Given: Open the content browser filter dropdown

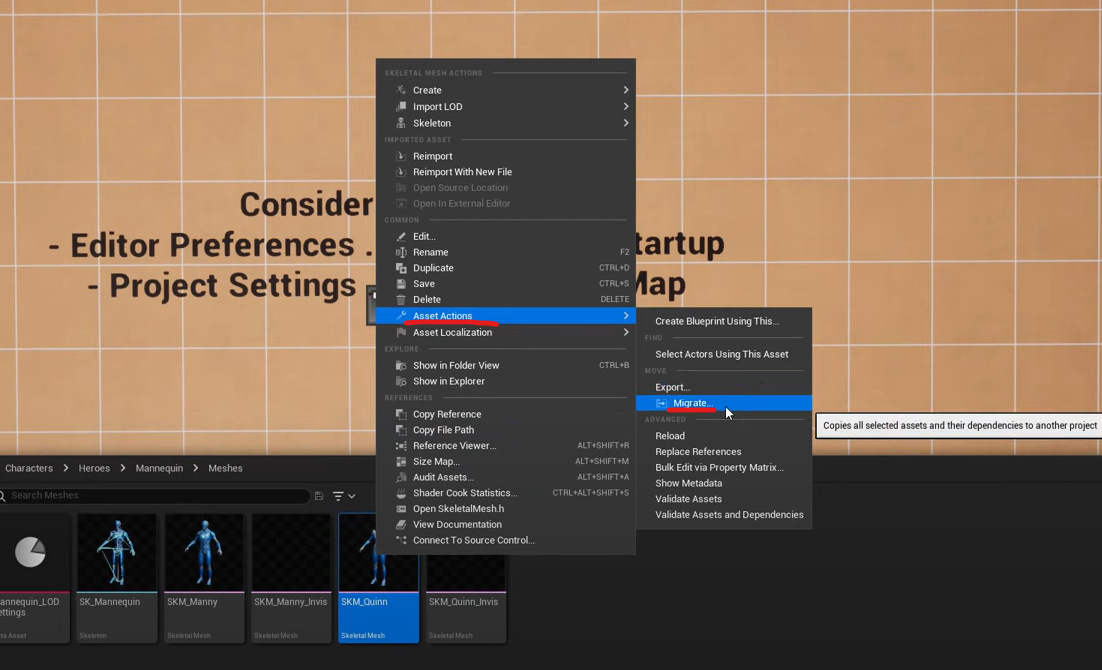Looking at the screenshot, I should click(344, 496).
